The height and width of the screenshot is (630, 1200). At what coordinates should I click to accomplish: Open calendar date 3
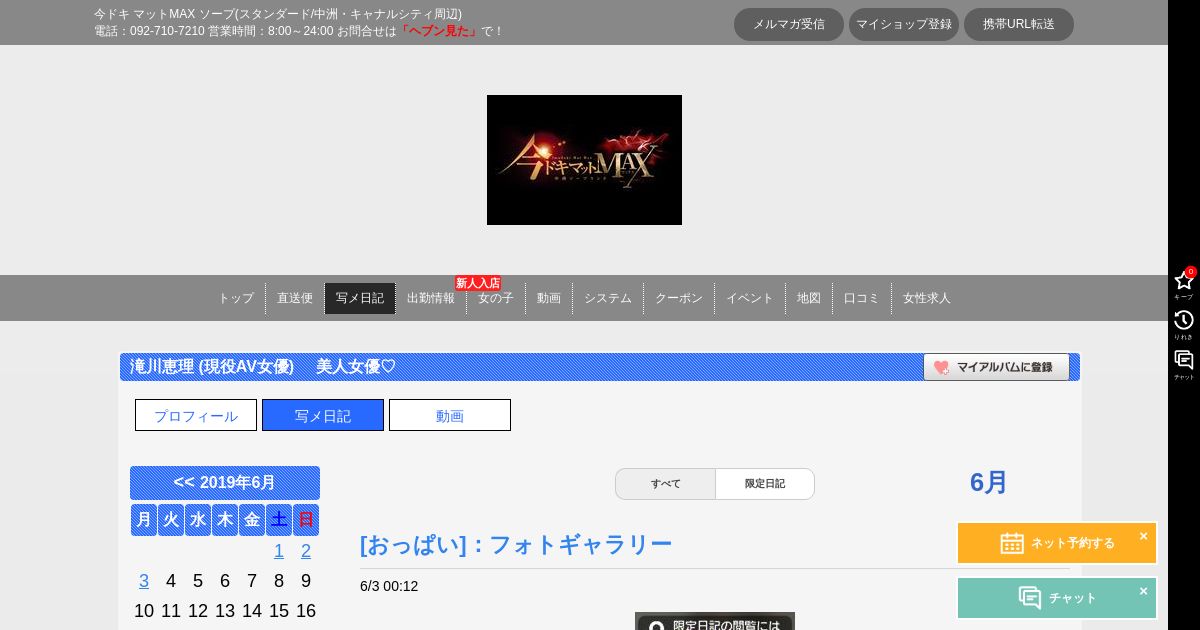[144, 581]
